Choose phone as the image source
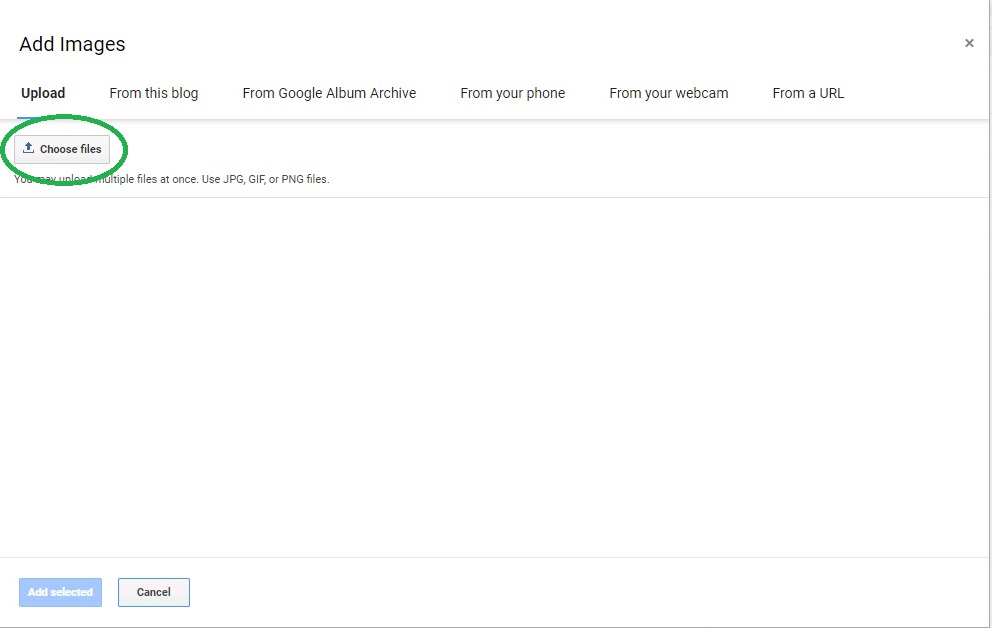Viewport: 992px width, 628px height. pyautogui.click(x=512, y=93)
